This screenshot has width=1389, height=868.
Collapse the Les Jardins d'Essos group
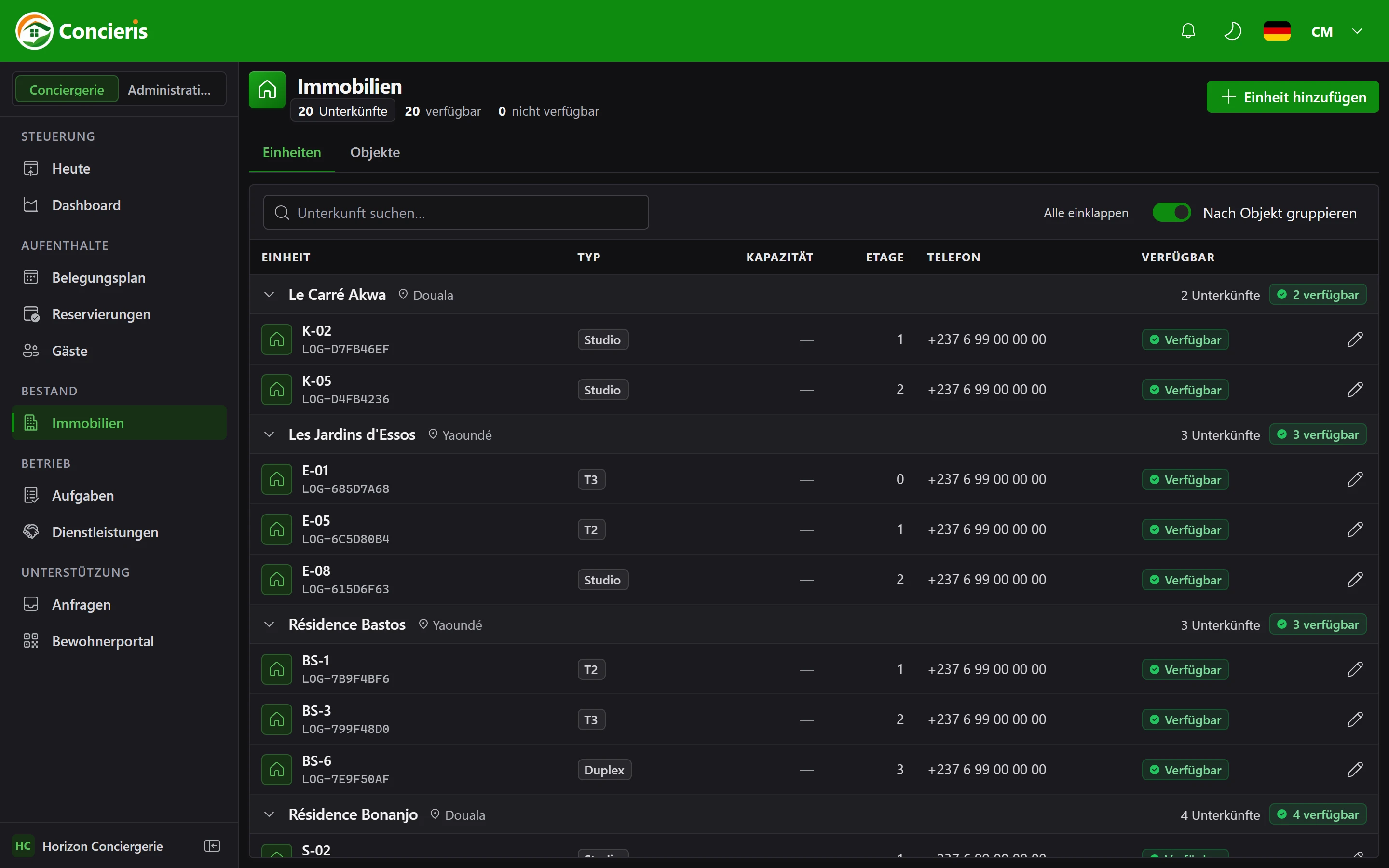point(269,434)
